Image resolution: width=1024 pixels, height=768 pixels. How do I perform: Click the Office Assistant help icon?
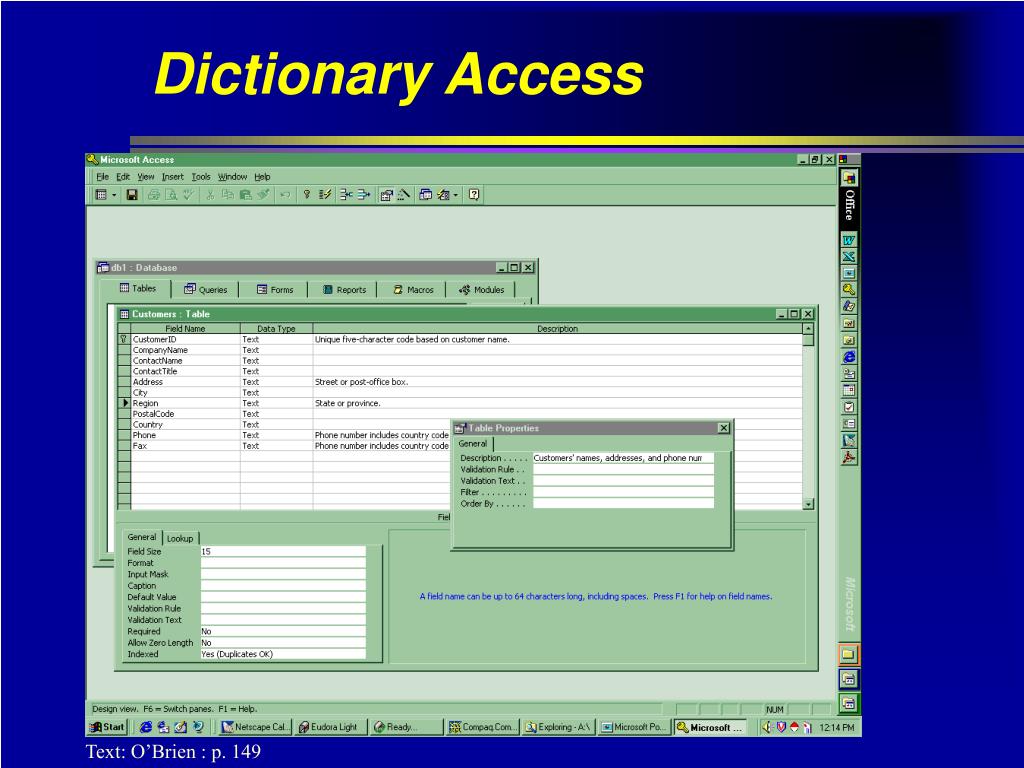(x=474, y=195)
